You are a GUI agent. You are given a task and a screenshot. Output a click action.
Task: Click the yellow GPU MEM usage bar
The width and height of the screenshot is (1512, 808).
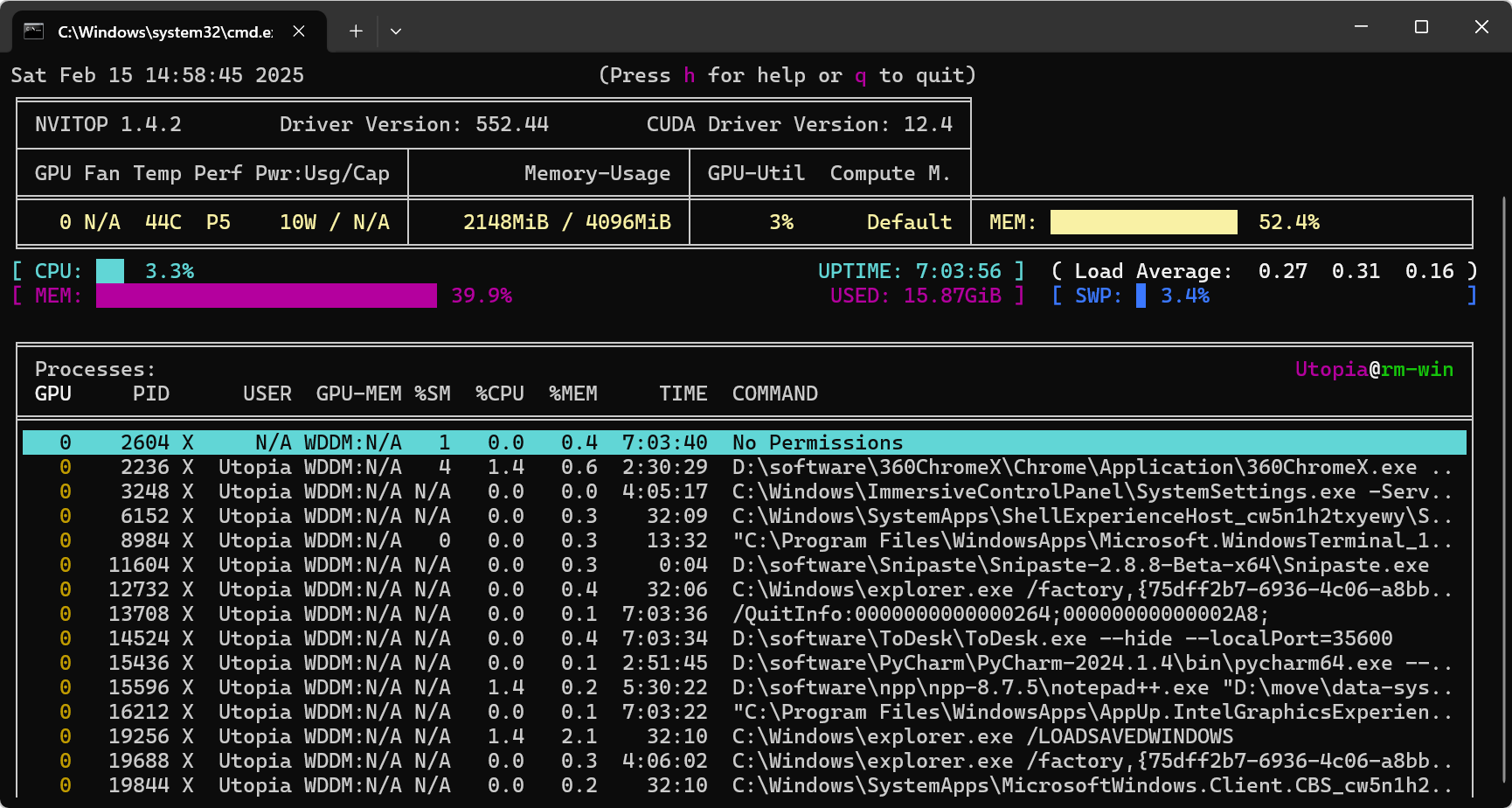click(1143, 222)
